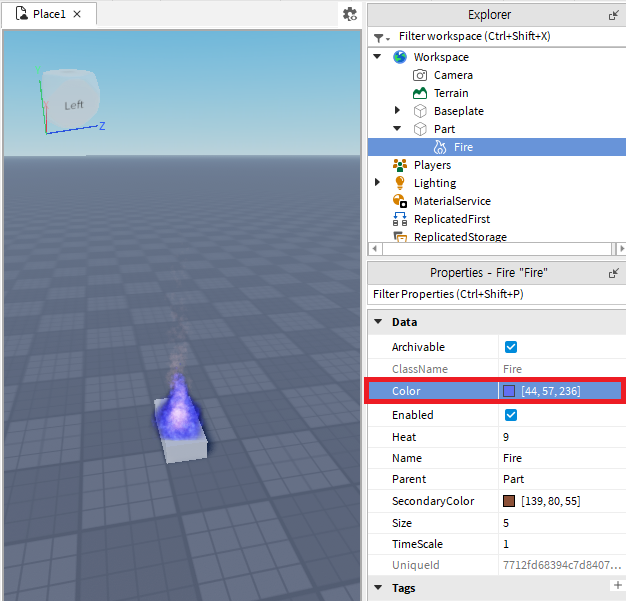Click Explorer horizontal scrollbar left arrow
Viewport: 626px width, 601px height.
tap(374, 248)
